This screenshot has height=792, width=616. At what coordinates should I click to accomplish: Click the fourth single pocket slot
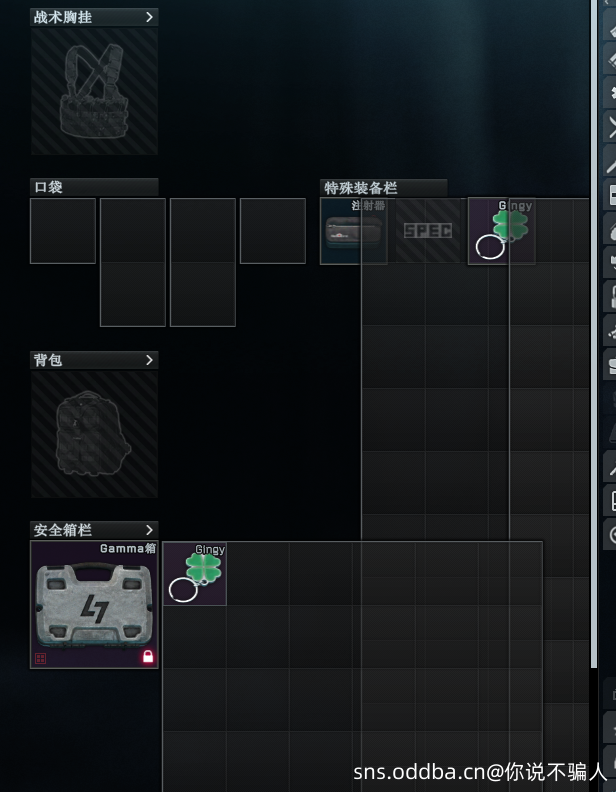coord(273,231)
